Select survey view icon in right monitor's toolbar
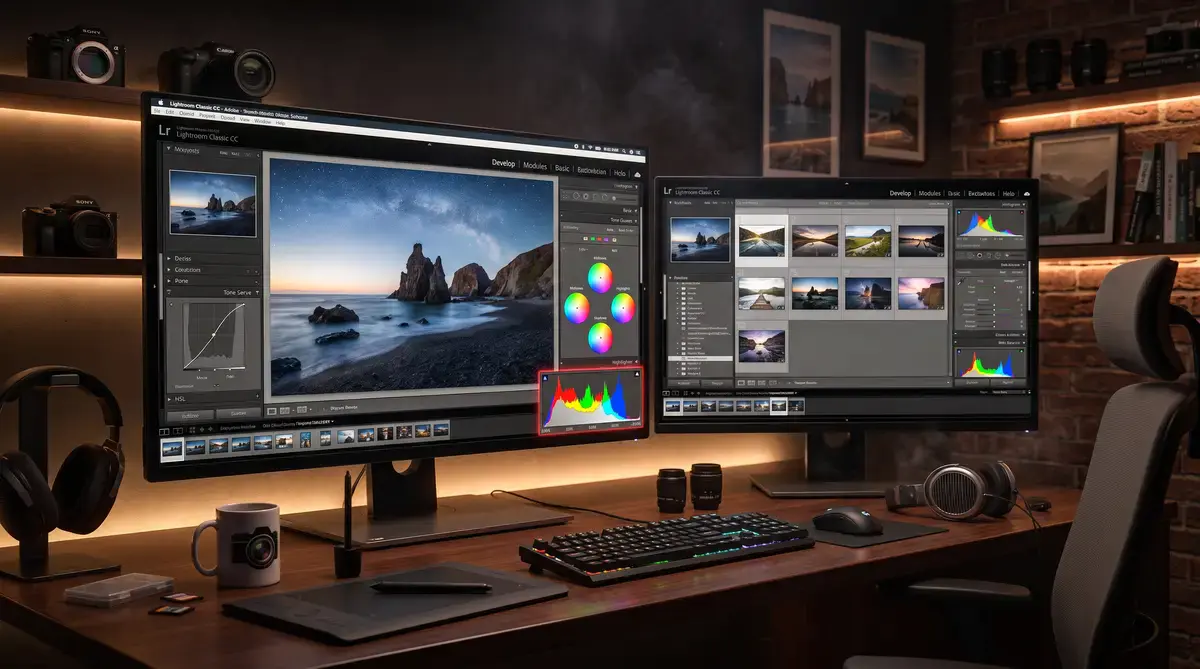The image size is (1200, 669). (x=773, y=382)
